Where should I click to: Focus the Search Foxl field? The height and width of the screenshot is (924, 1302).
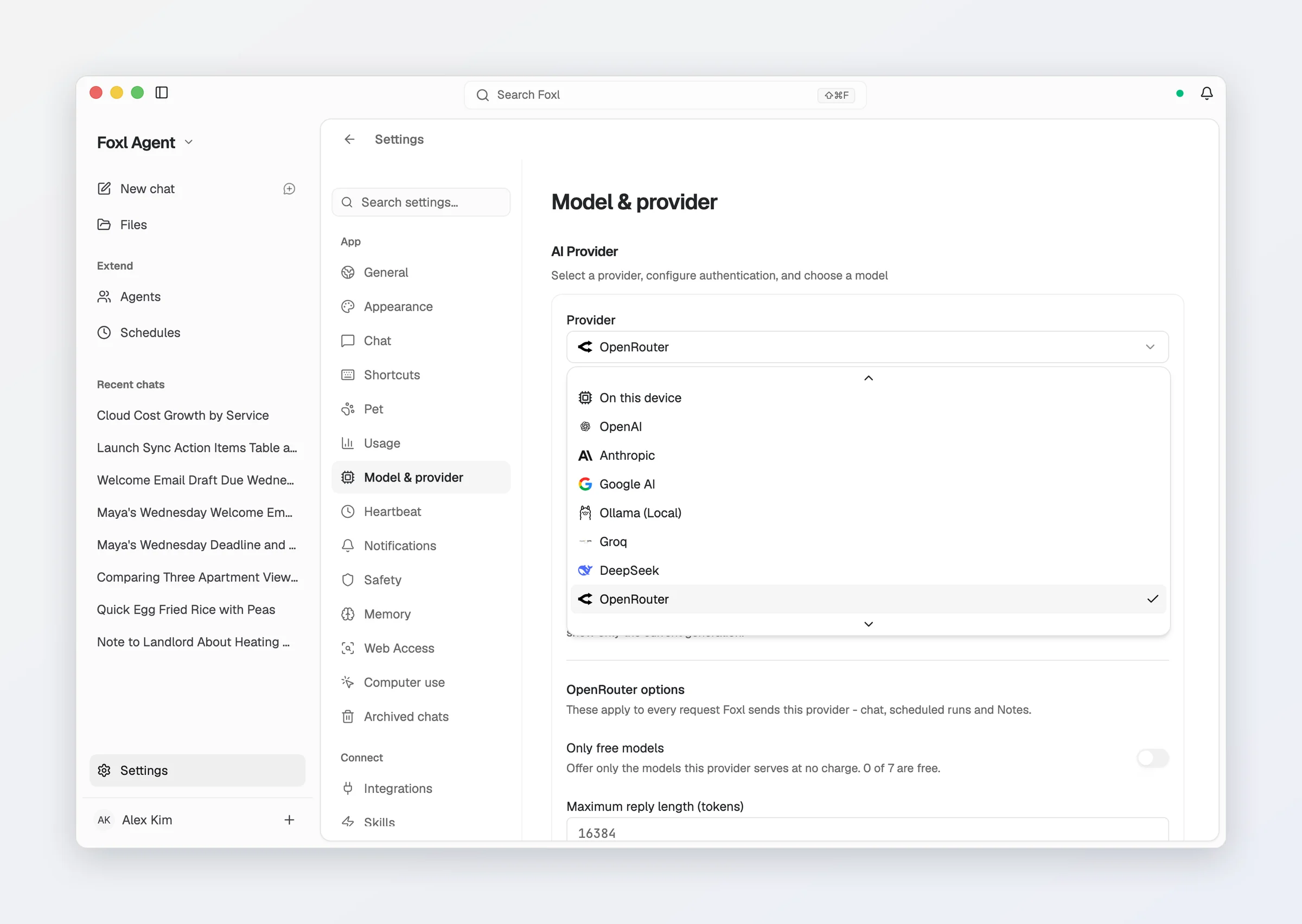click(x=665, y=95)
